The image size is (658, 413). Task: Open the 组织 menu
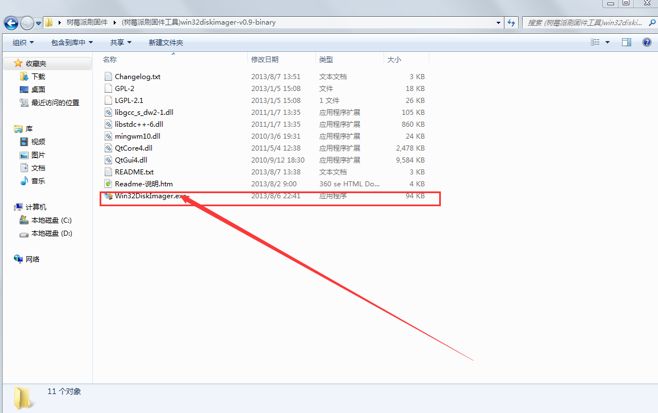coord(23,42)
